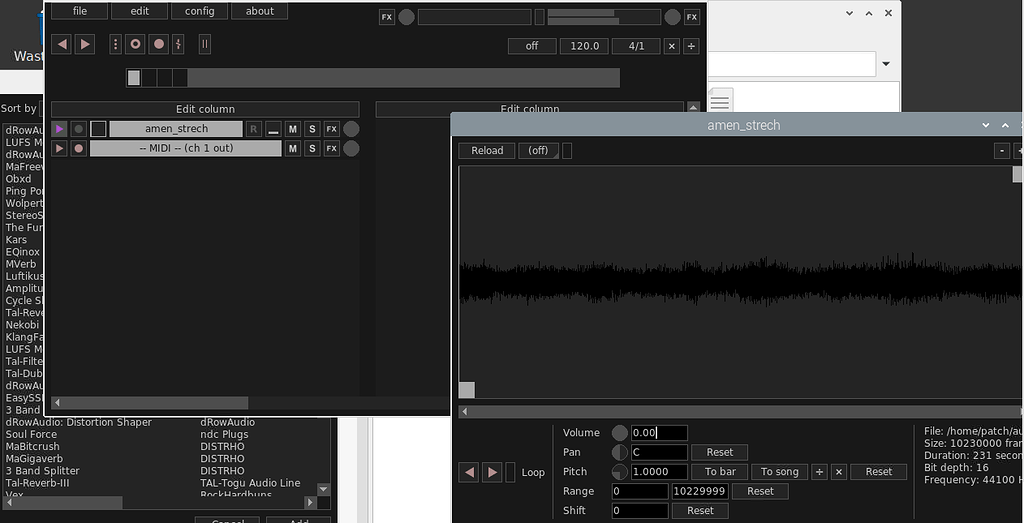The height and width of the screenshot is (523, 1024).
Task: Enable input recording (solid dot icon)
Action: 159,44
